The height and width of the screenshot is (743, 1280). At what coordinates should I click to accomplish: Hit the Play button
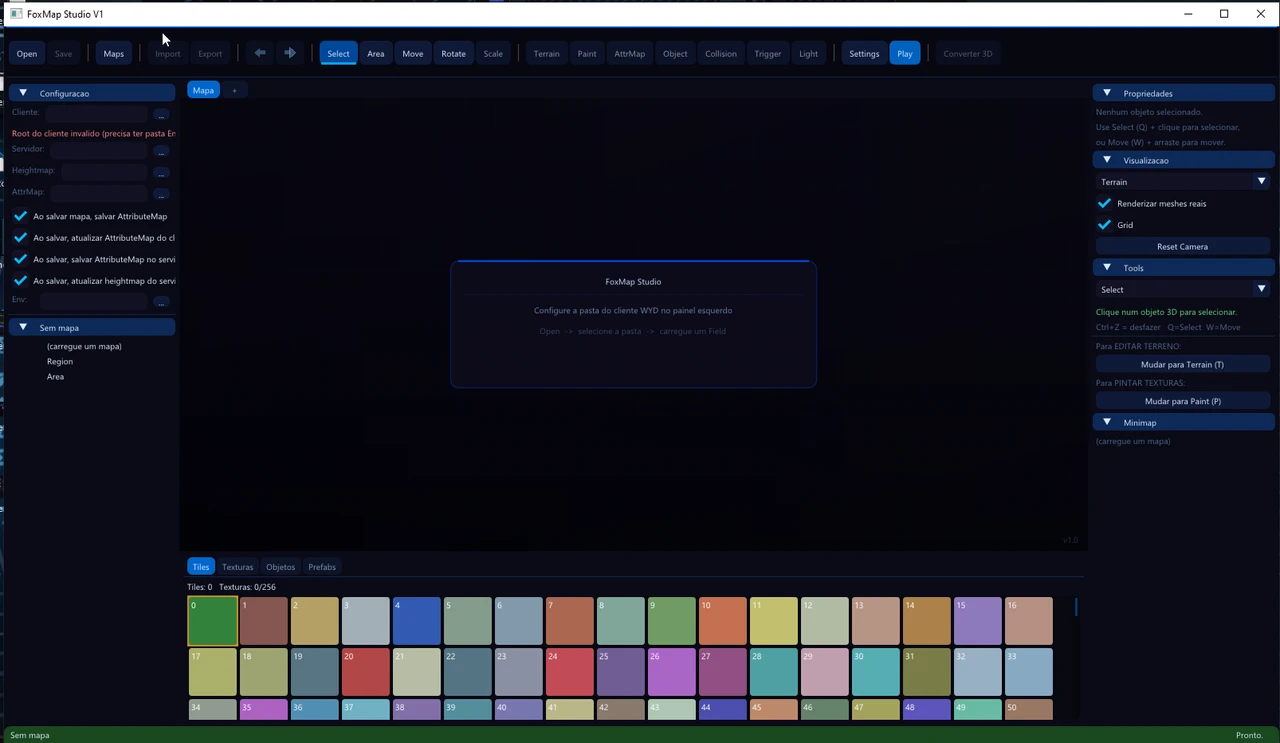(x=905, y=53)
